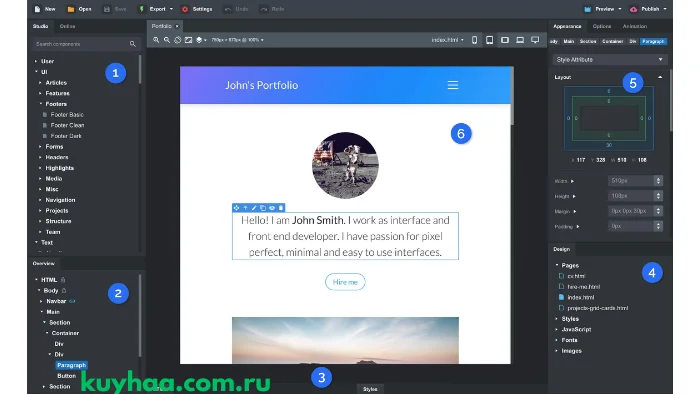Collapse the Footers category

click(x=40, y=104)
